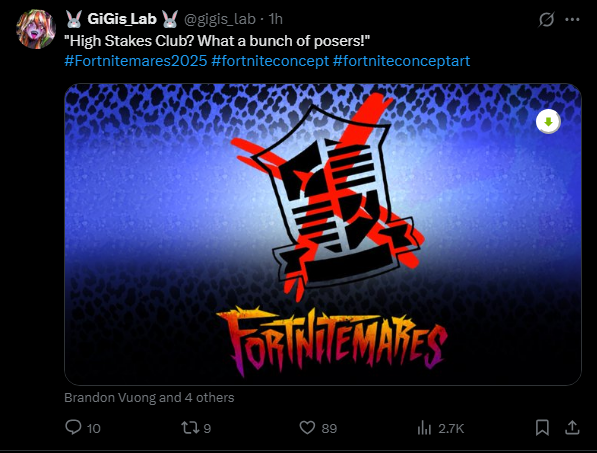Image resolution: width=597 pixels, height=453 pixels.
Task: Click 'Brandon Vuong and 4 others' tagged people
Action: coord(149,397)
